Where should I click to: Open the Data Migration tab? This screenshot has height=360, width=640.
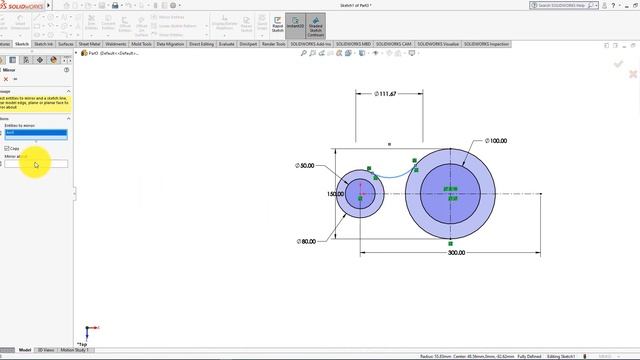point(170,44)
